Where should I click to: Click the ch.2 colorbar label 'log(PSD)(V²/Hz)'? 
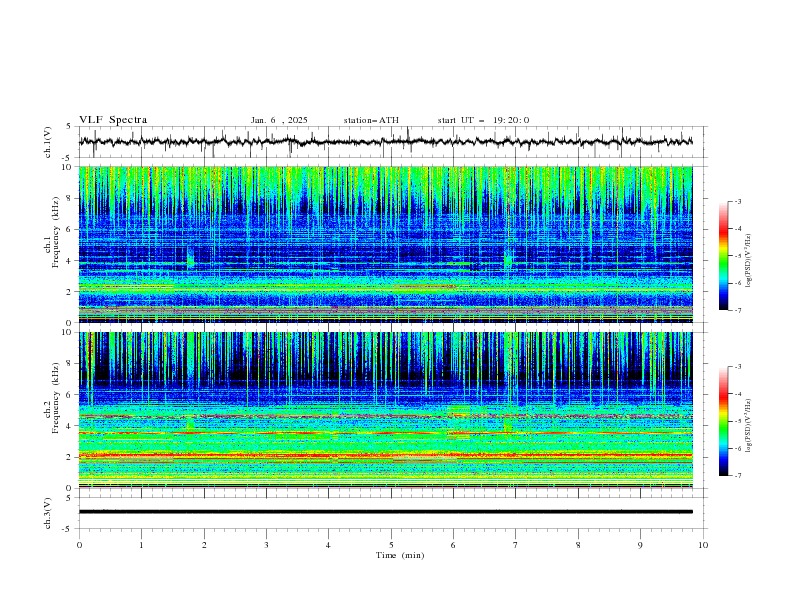(749, 426)
